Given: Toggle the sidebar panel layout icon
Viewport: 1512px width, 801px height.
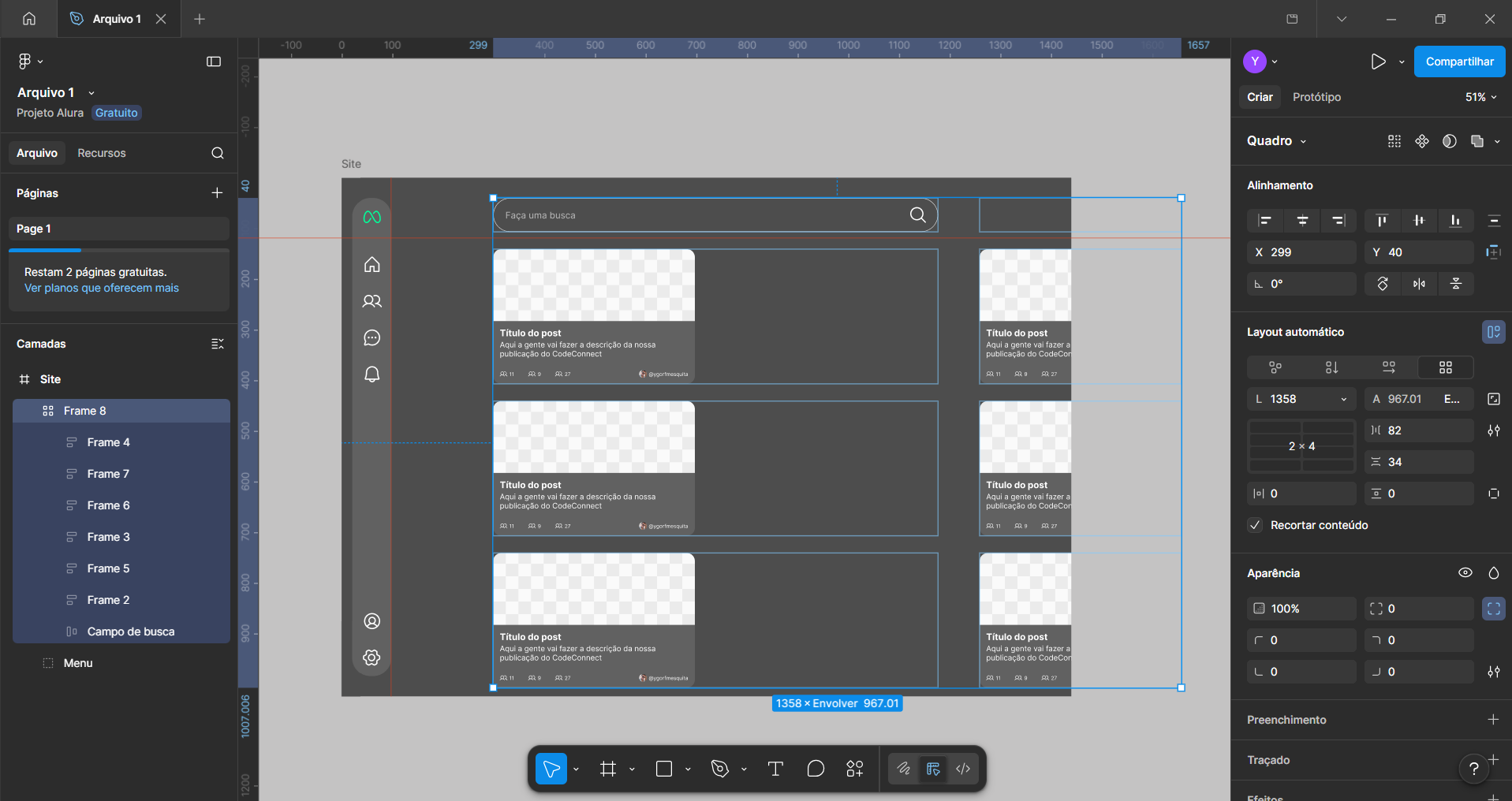Looking at the screenshot, I should coord(214,61).
